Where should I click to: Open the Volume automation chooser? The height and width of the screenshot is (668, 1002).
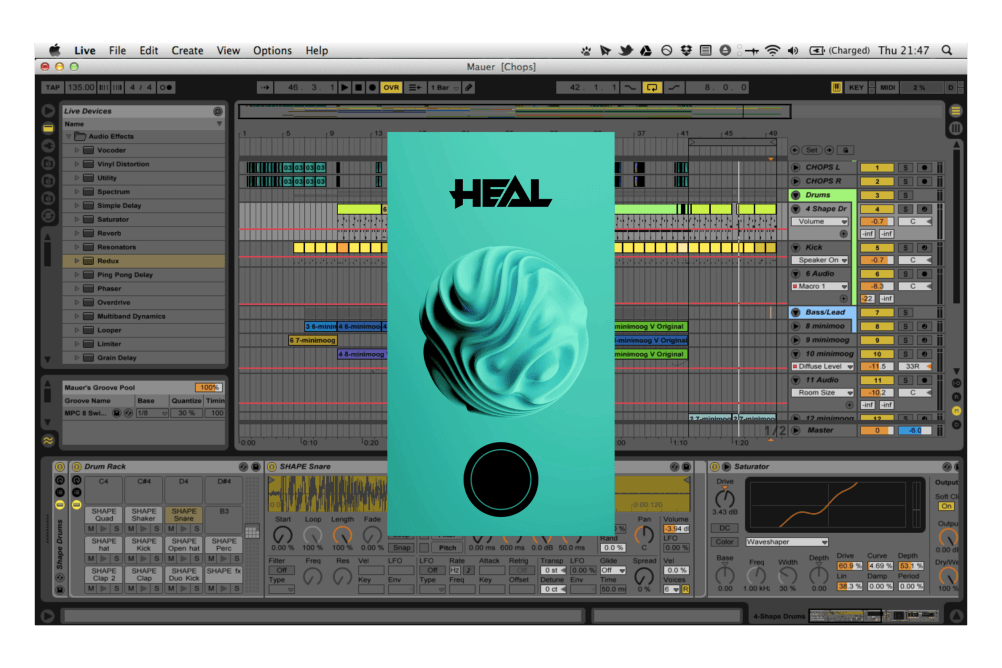click(820, 222)
